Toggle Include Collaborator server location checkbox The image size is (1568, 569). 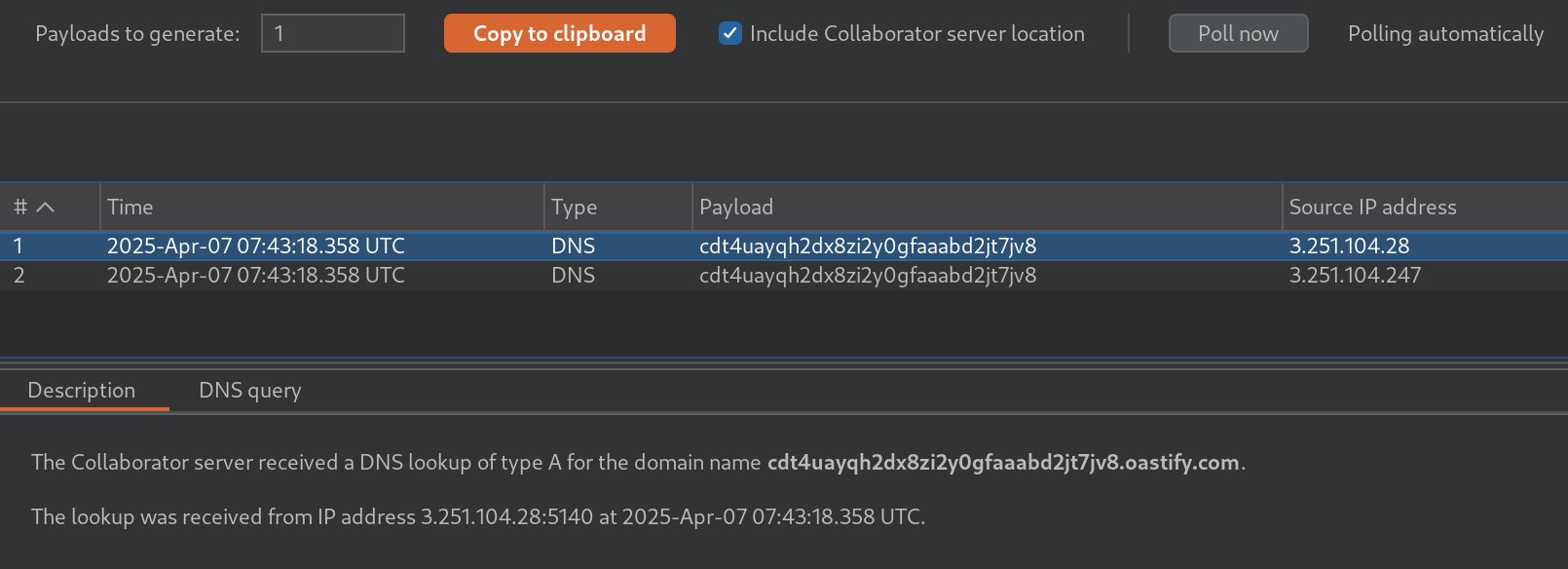[x=729, y=33]
